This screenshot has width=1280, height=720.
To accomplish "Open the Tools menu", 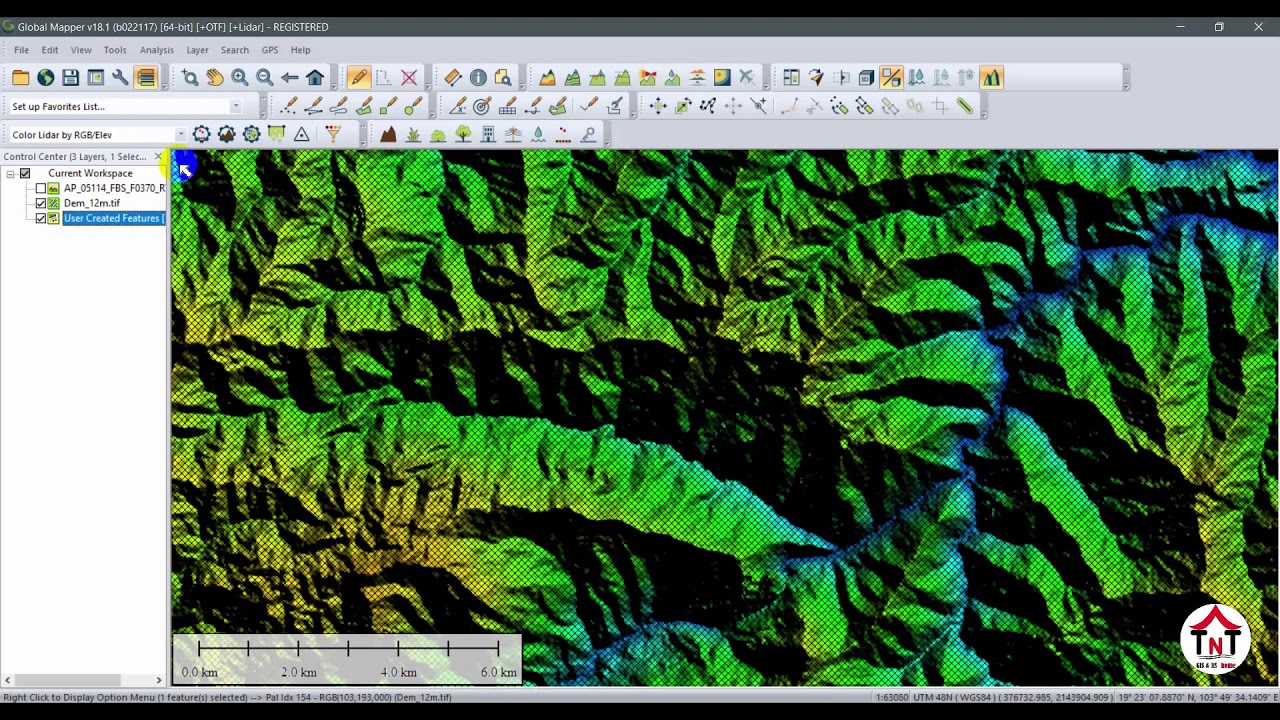I will 115,50.
